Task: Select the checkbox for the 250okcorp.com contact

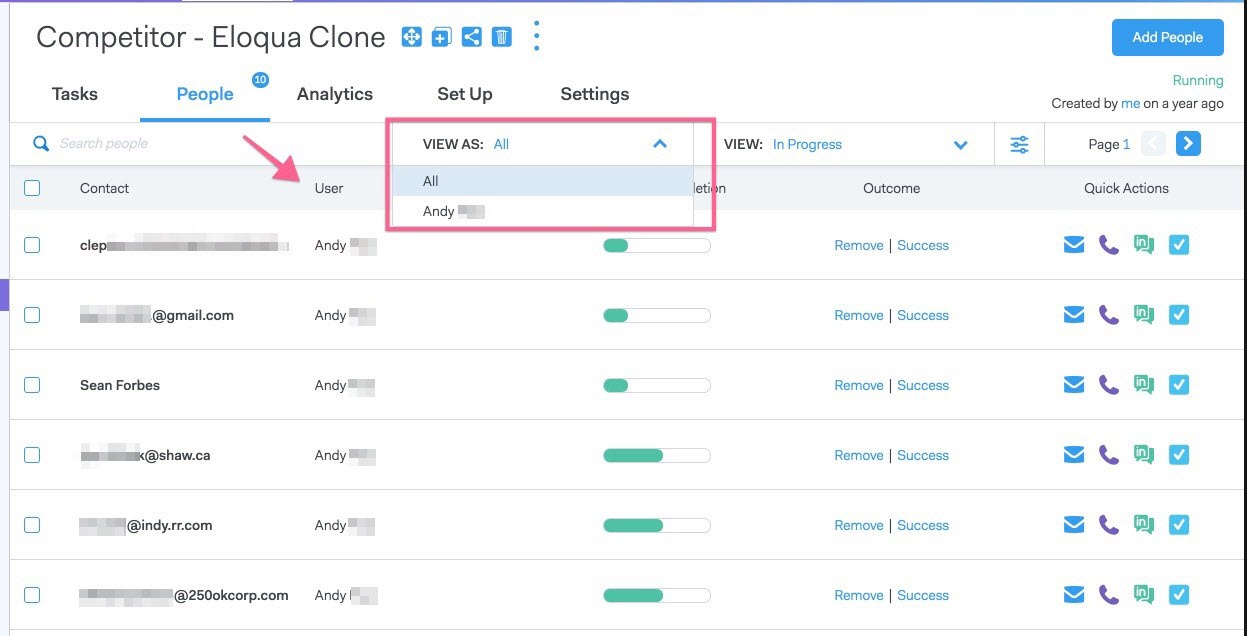Action: (32, 595)
